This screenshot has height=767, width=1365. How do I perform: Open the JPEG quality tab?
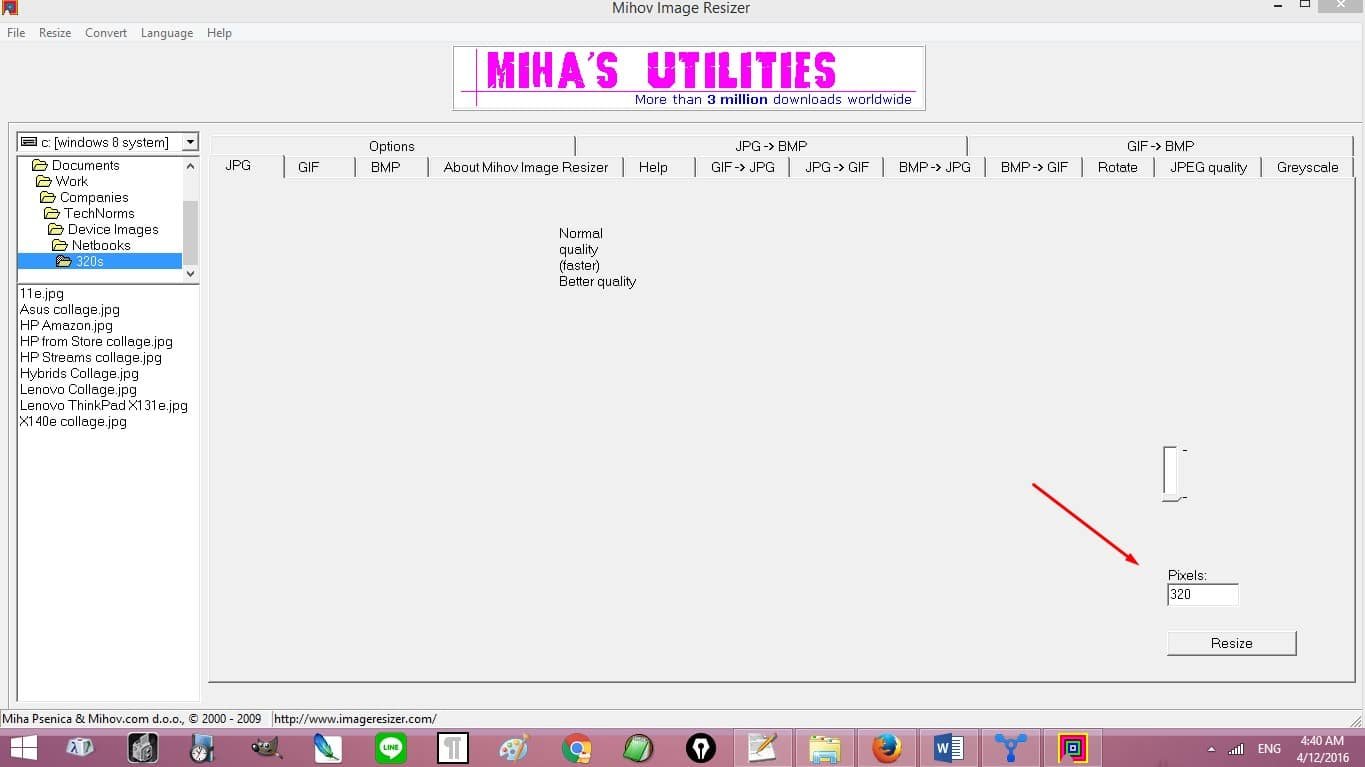pyautogui.click(x=1208, y=167)
